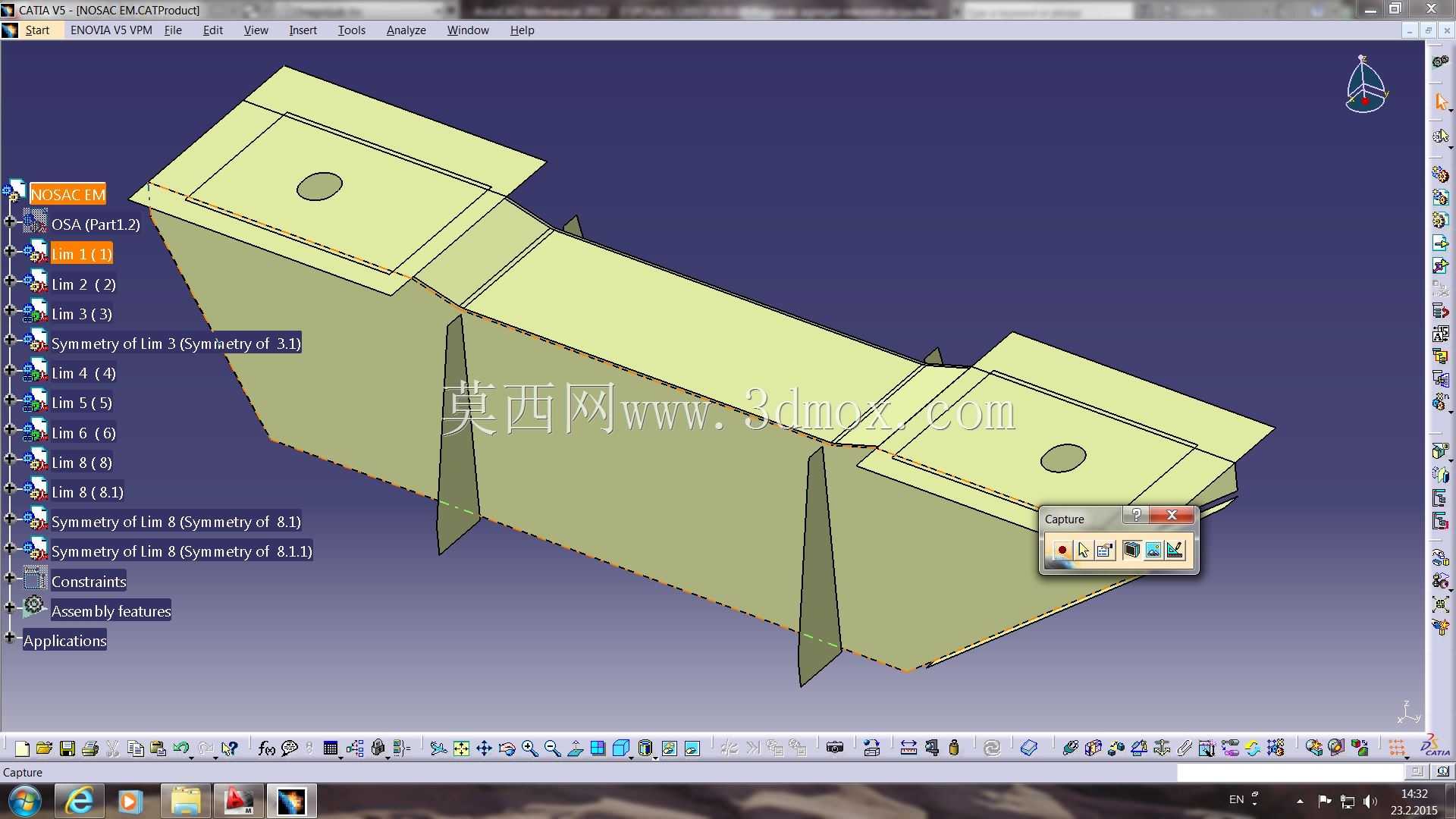
Task: Undo the last action
Action: [x=180, y=749]
